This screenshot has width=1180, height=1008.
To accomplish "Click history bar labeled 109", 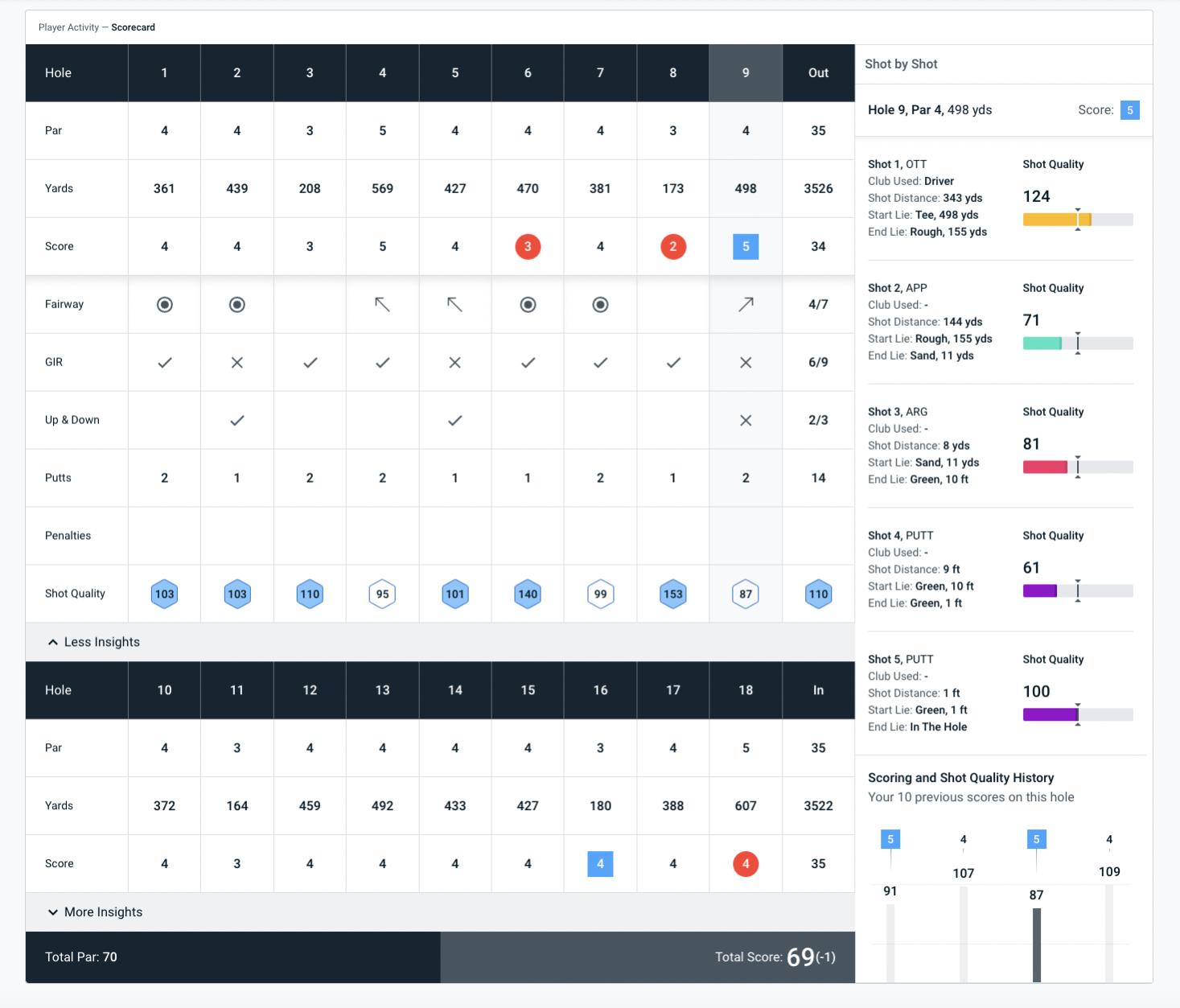I will coord(1109,933).
